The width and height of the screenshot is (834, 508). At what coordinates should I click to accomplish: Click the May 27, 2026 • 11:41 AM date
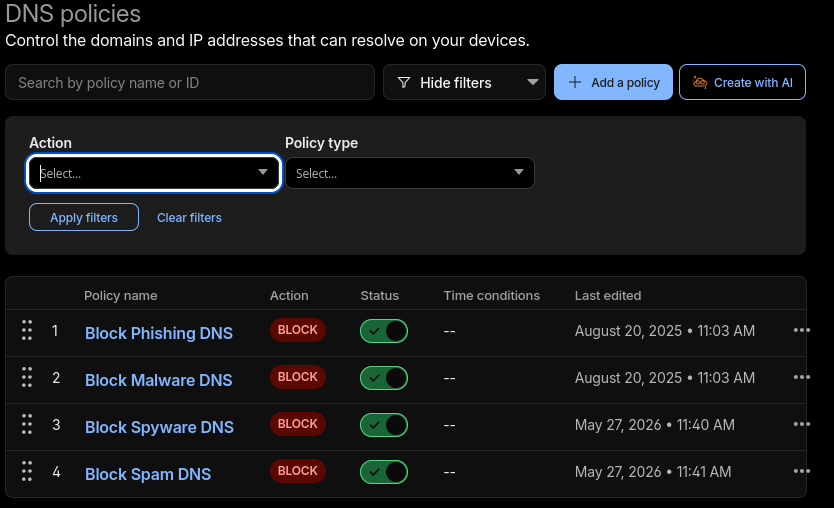coord(653,471)
